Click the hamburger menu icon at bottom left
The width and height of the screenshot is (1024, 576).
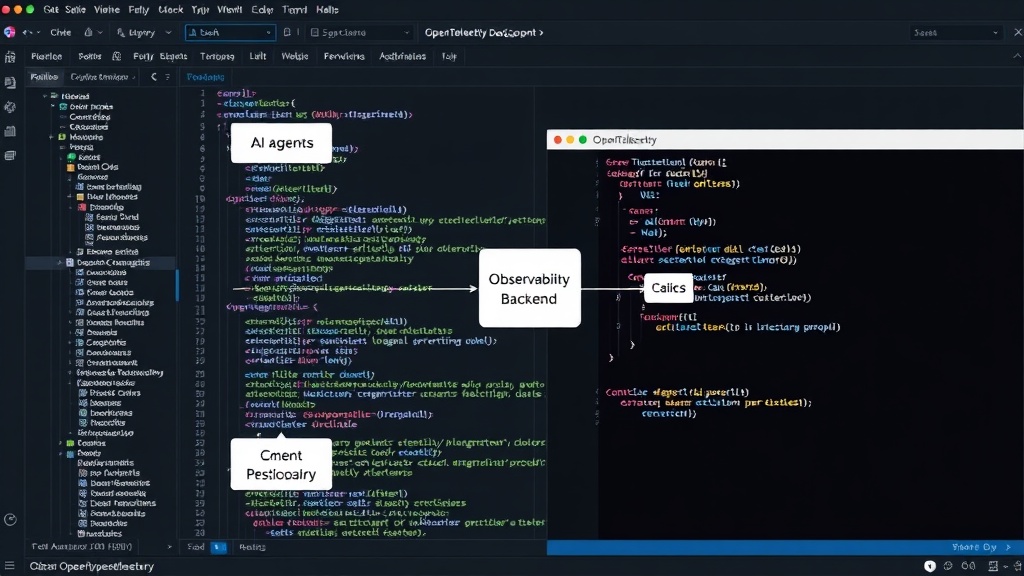(9, 566)
